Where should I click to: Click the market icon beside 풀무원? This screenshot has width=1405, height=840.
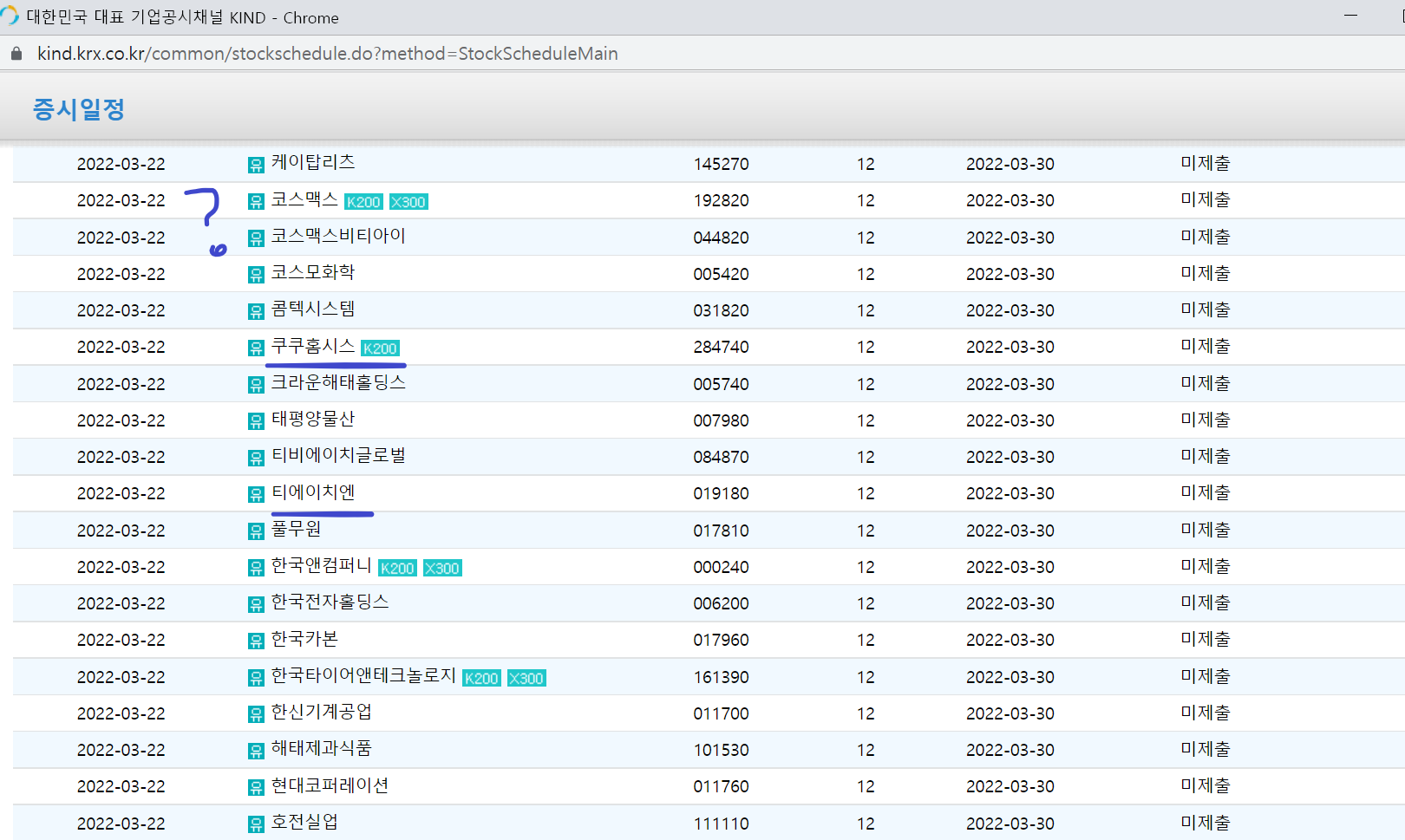[x=256, y=531]
